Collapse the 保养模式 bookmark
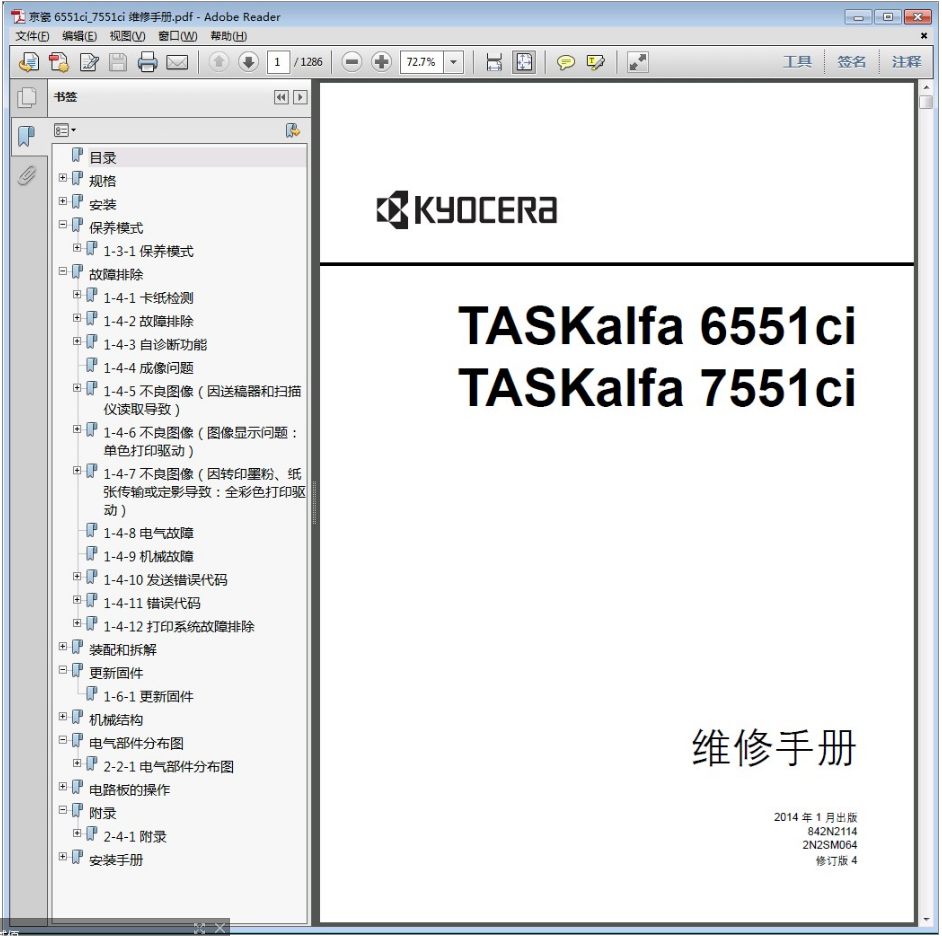Screen dimensions: 942x936 (x=62, y=225)
